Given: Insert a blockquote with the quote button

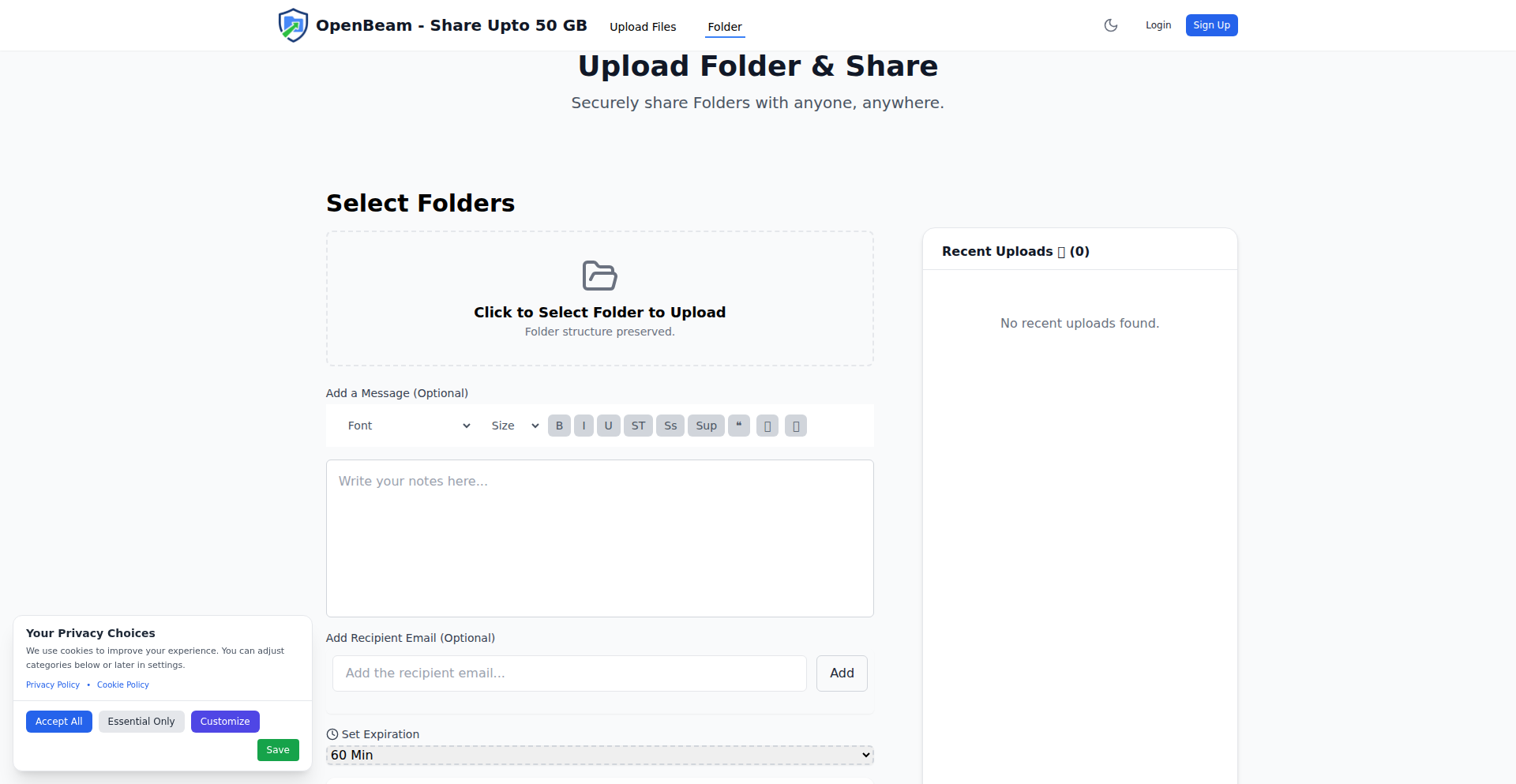Looking at the screenshot, I should click(739, 426).
